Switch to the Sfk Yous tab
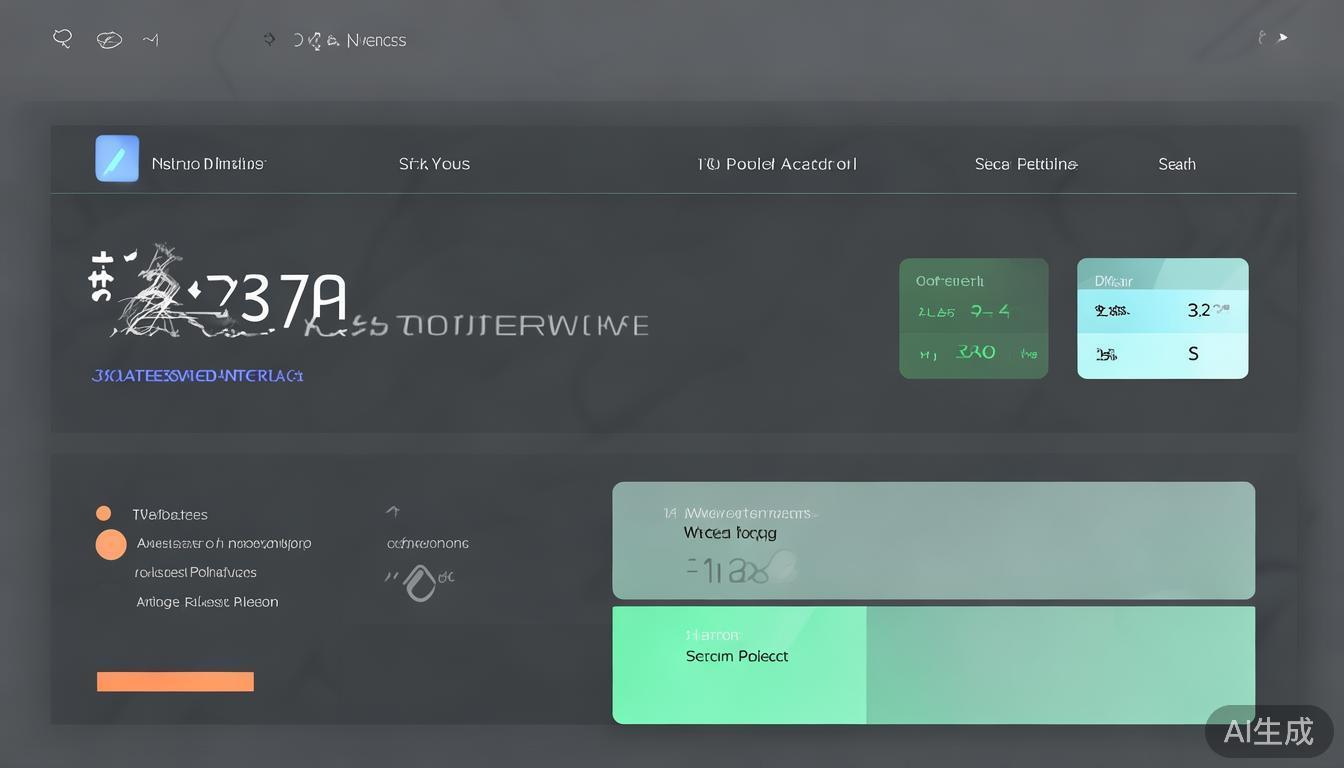 (x=434, y=164)
